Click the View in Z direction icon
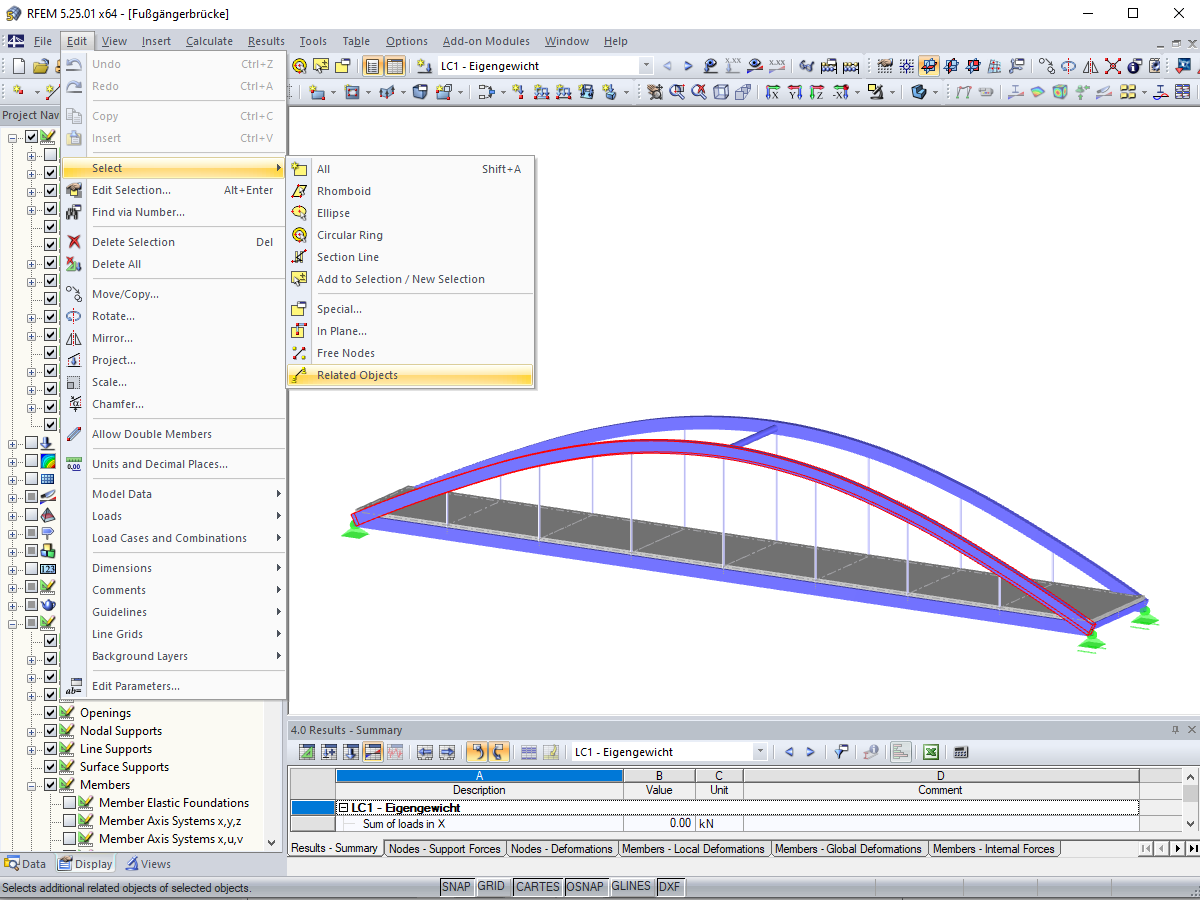Image resolution: width=1200 pixels, height=900 pixels. point(817,92)
